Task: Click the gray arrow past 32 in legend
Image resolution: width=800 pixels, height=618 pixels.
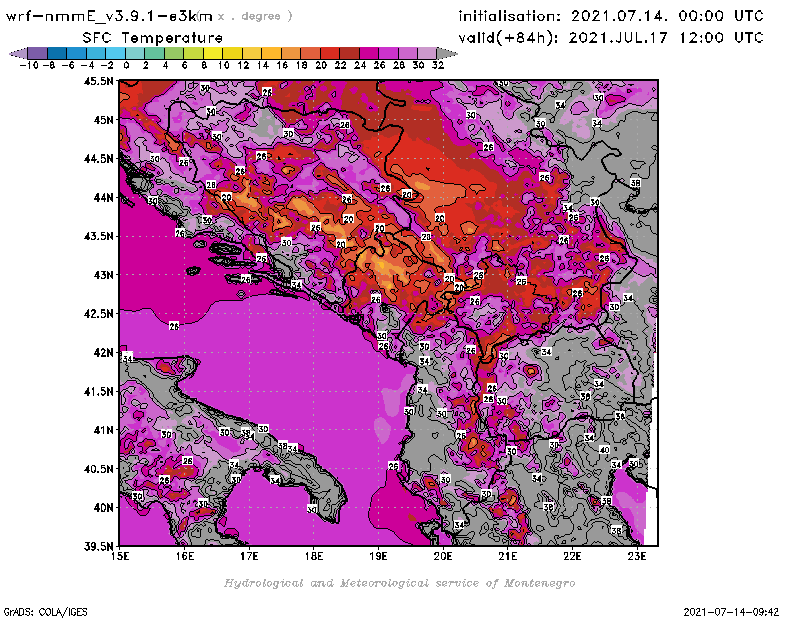Action: (447, 53)
